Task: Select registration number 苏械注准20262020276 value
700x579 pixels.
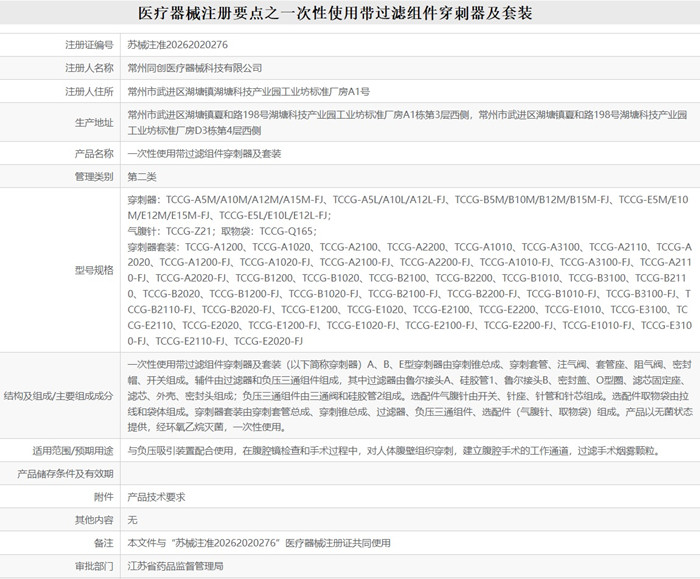Action: point(178,45)
